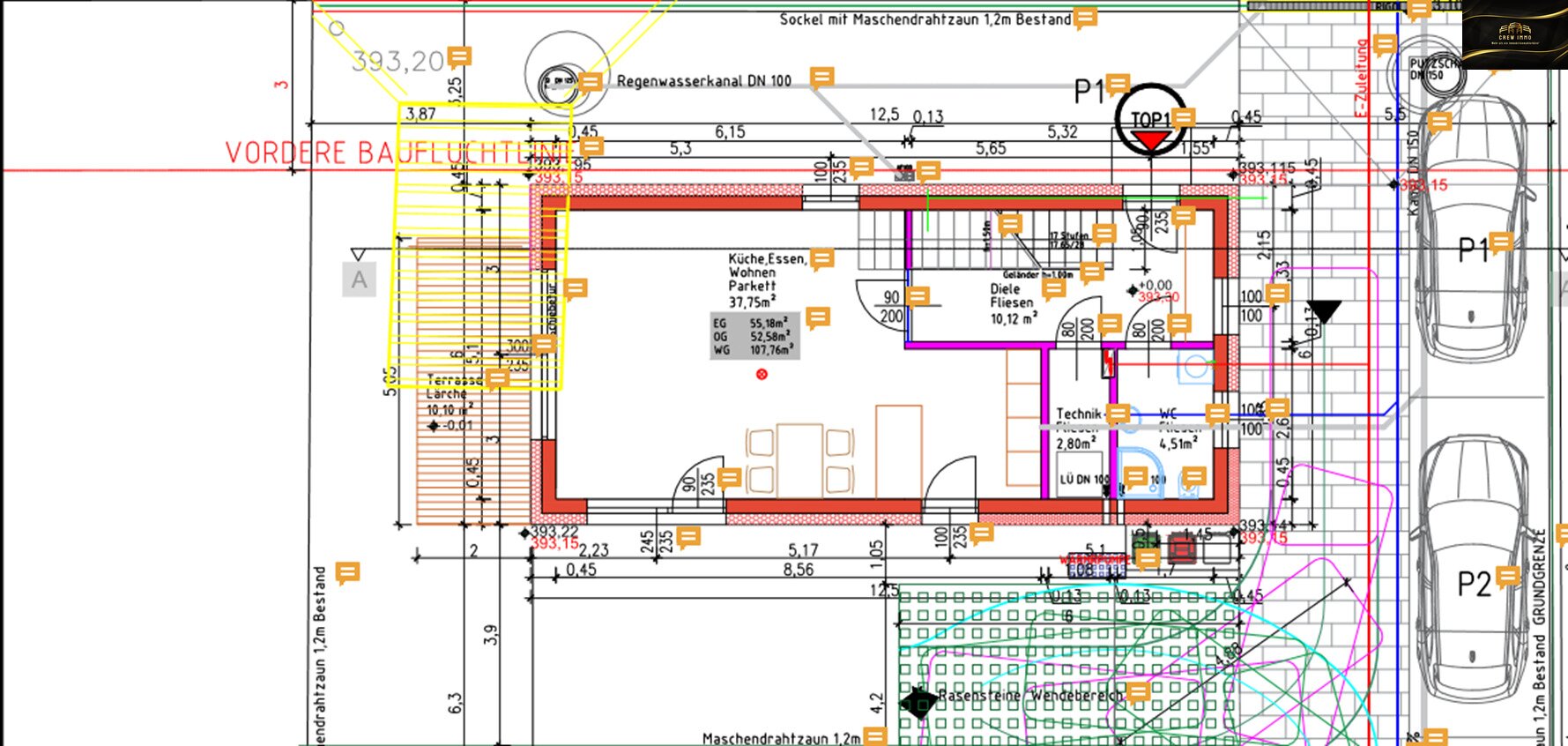
Task: Open note beside E-Zuleitung red line label
Action: pos(1385,44)
